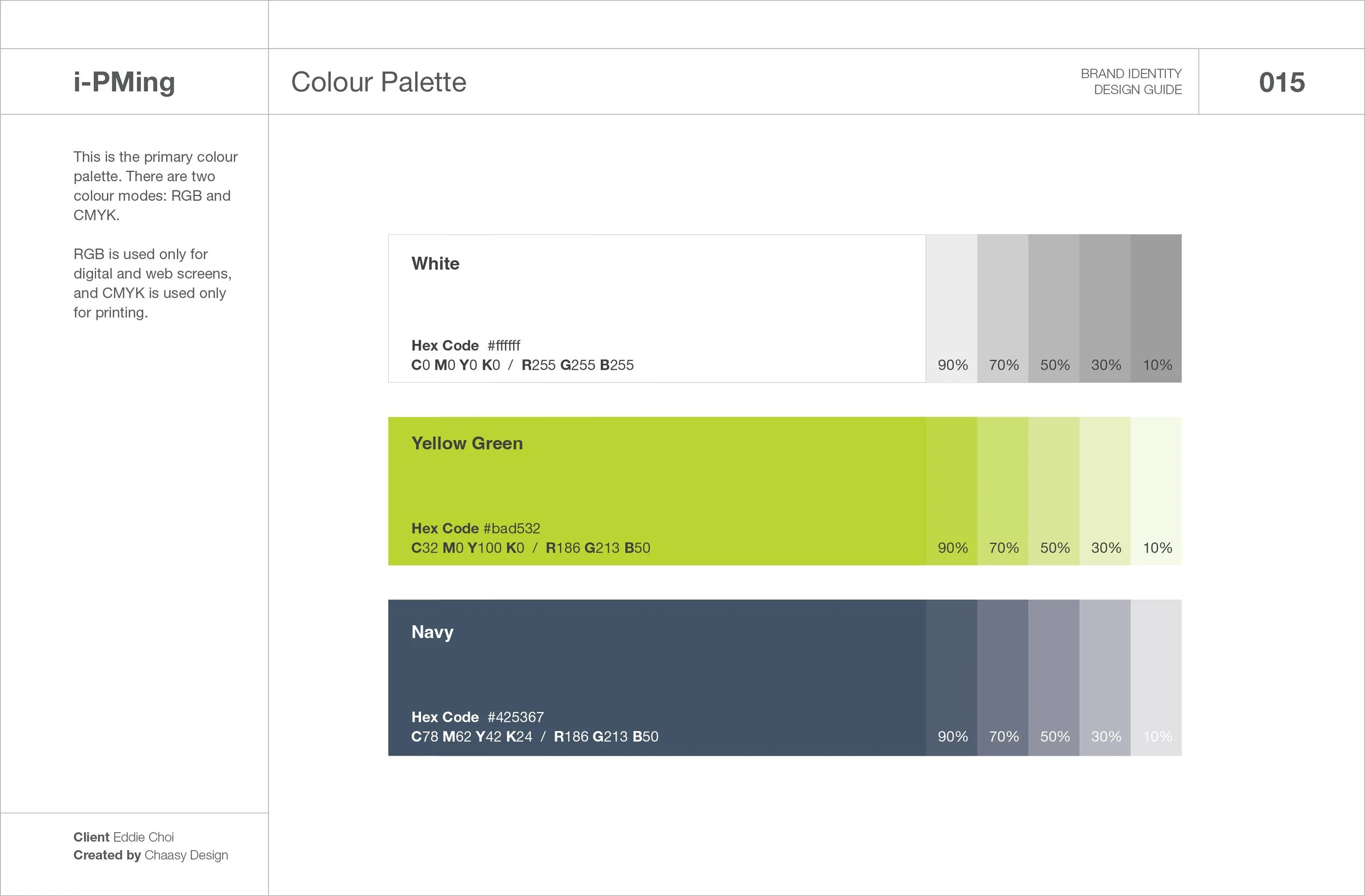Select the 10% Navy tint
The height and width of the screenshot is (896, 1365).
(1156, 678)
